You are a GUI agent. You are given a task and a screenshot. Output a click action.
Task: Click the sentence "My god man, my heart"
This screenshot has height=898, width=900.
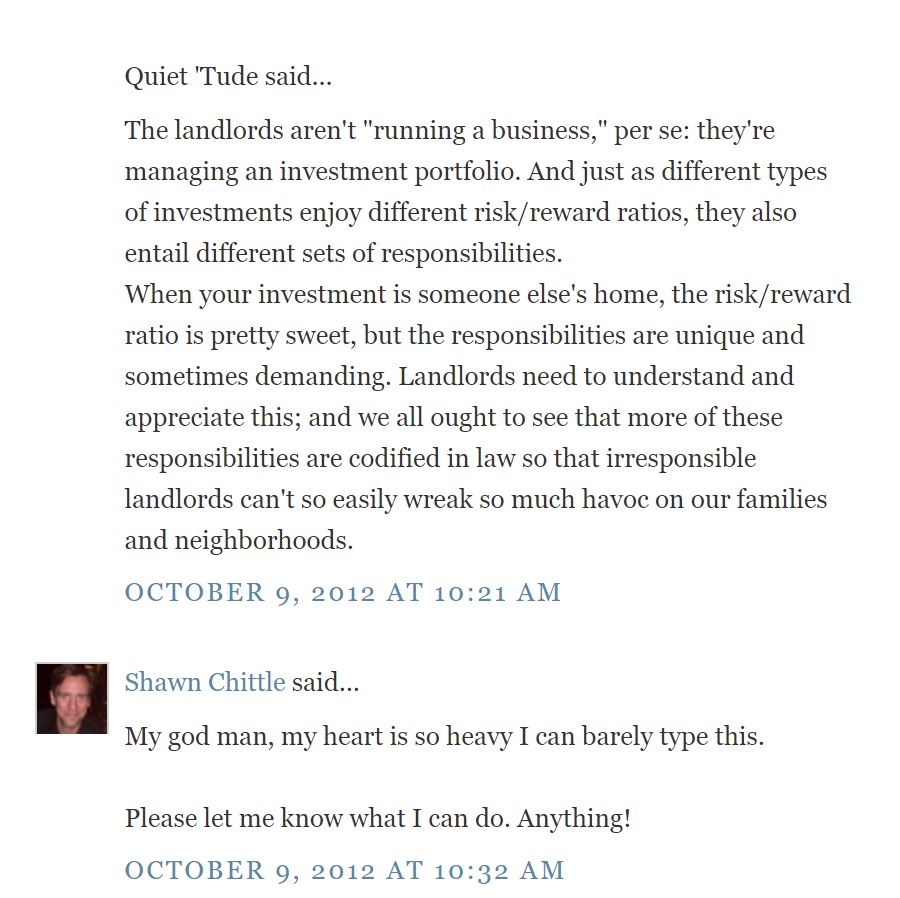444,738
